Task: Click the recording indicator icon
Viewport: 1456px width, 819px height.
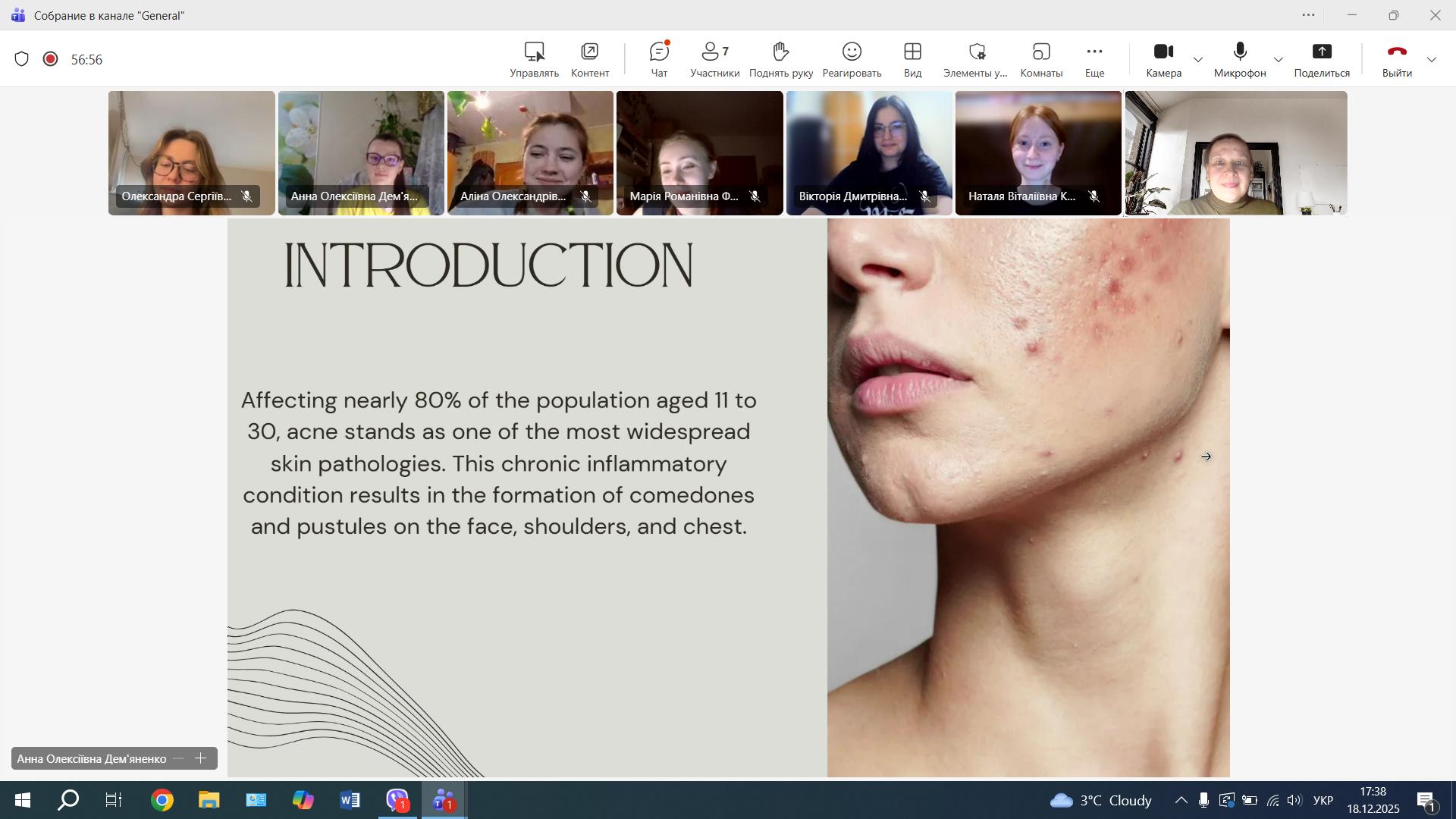Action: click(51, 59)
